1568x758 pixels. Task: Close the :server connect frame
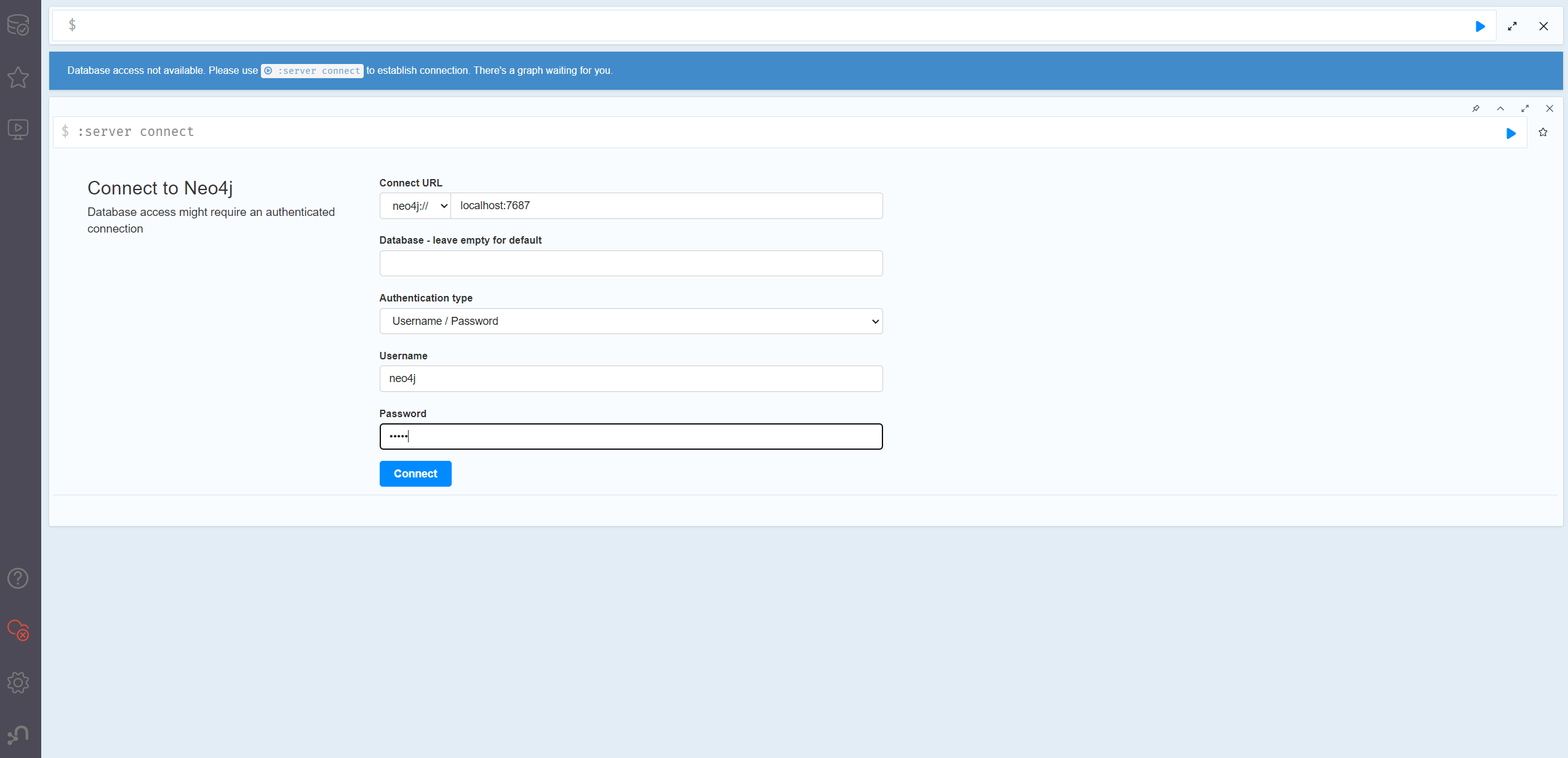(1550, 108)
